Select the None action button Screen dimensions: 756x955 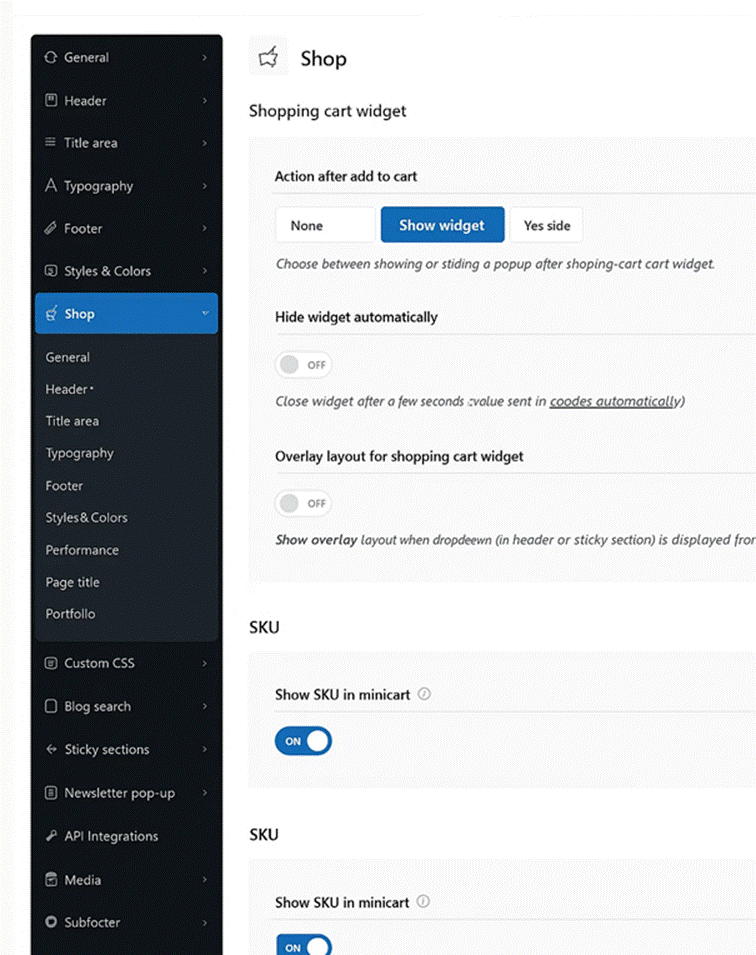tap(325, 225)
